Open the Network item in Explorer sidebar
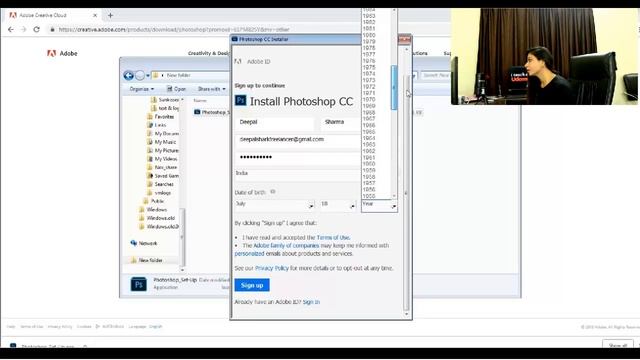This screenshot has height=360, width=640. pos(144,243)
